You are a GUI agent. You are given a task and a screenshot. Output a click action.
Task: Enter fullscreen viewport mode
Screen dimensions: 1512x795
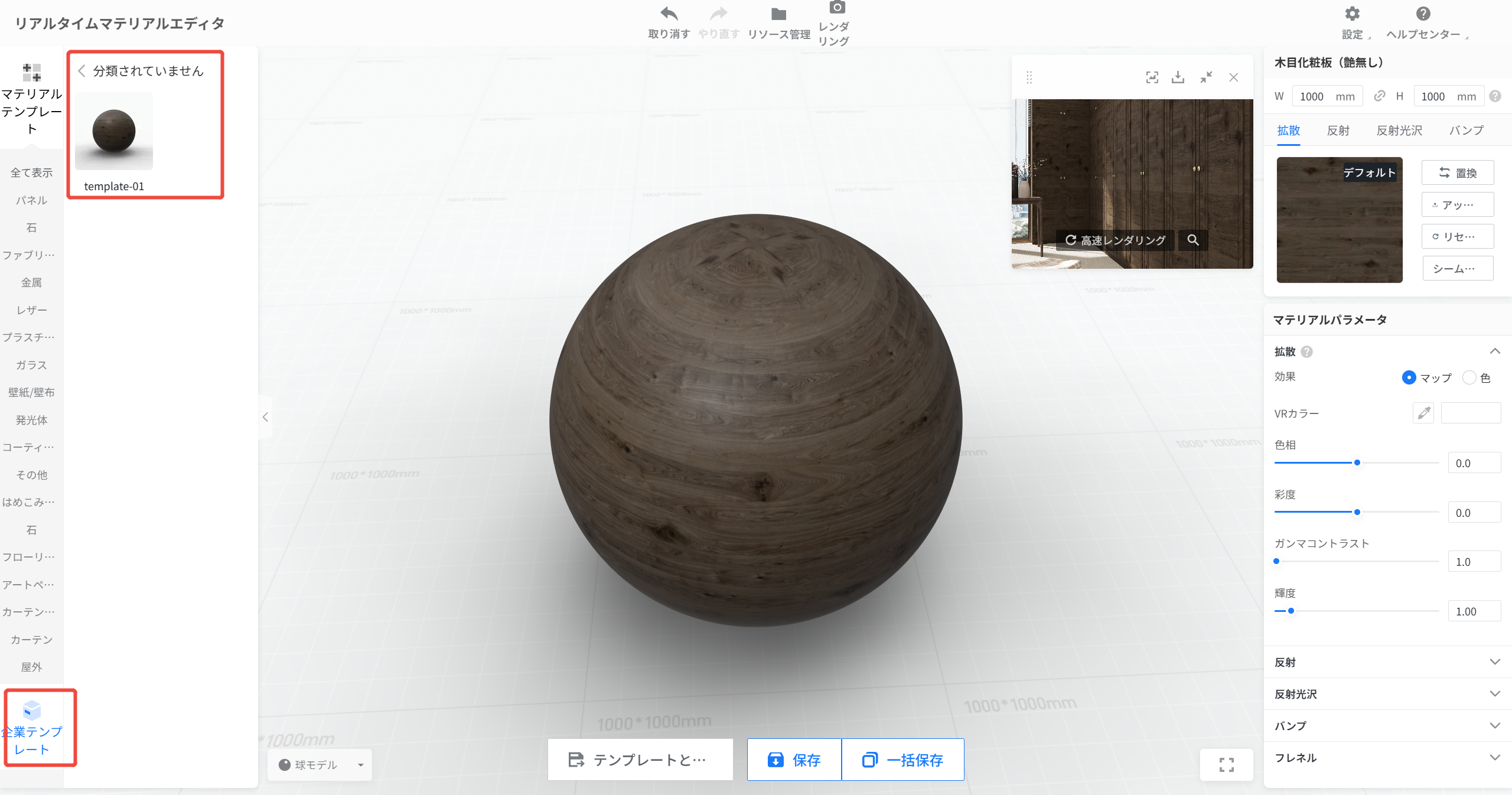1227,765
